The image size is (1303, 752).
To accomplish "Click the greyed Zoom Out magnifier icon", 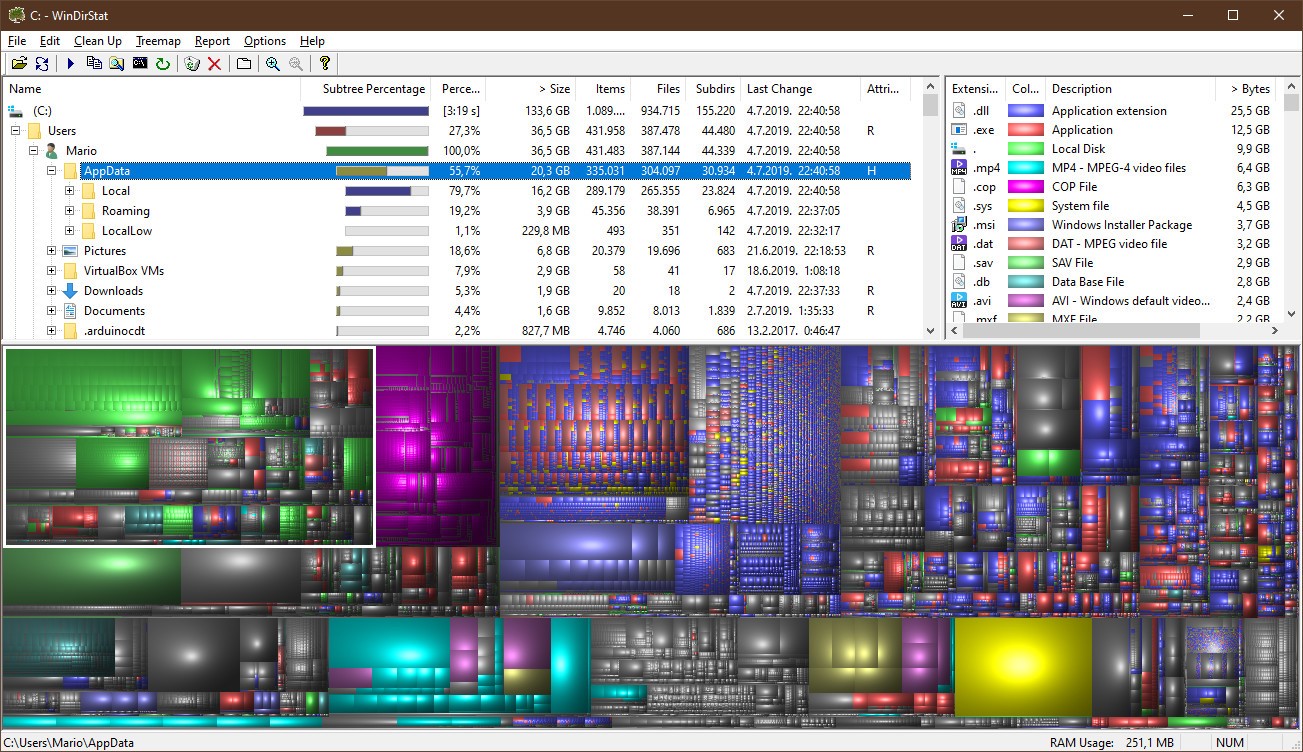I will (x=296, y=63).
